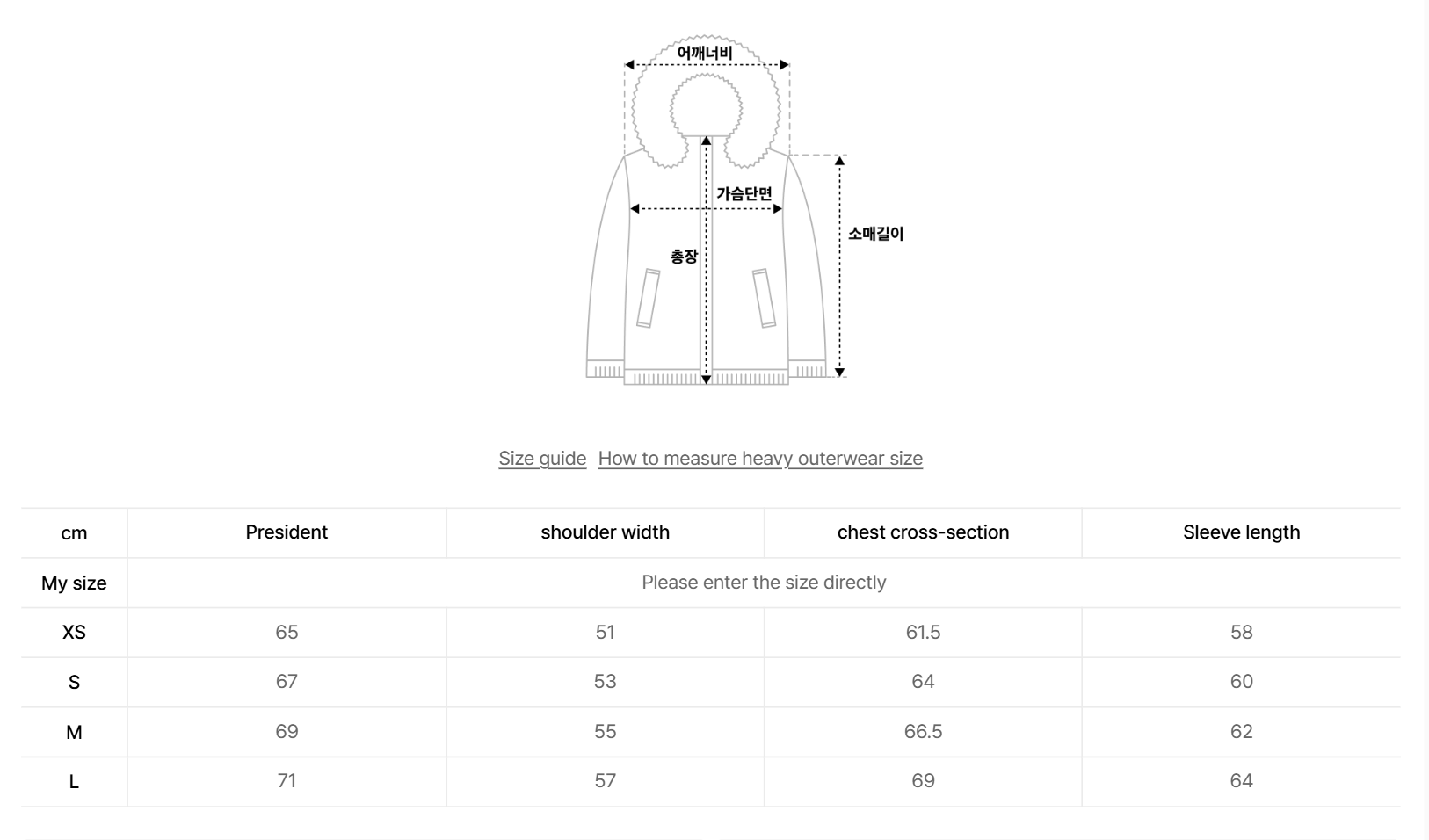Select the 61.5 chest value for XS

[x=922, y=632]
